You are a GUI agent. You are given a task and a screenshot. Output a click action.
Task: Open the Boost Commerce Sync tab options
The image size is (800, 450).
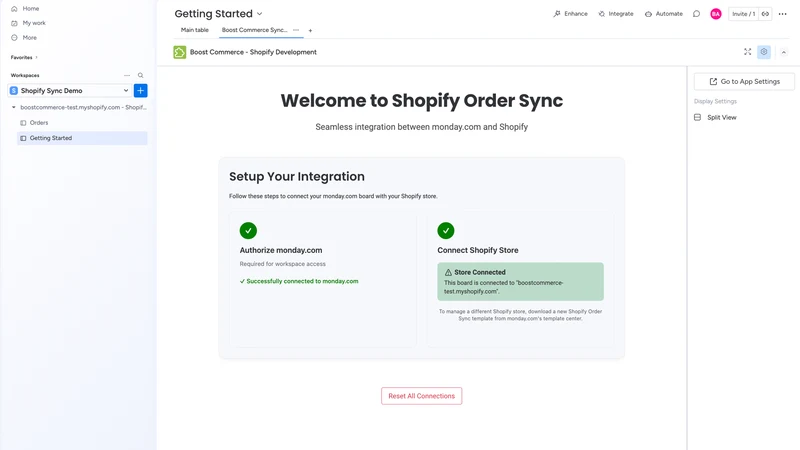(296, 30)
